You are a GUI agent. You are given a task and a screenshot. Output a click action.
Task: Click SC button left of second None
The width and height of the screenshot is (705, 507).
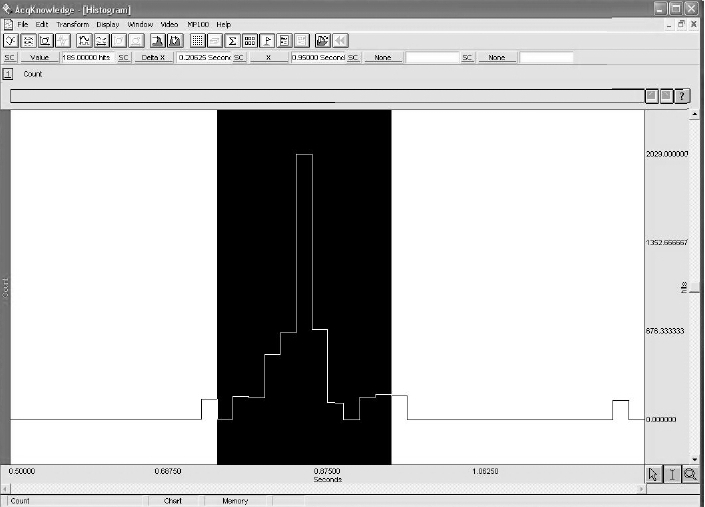pos(468,58)
